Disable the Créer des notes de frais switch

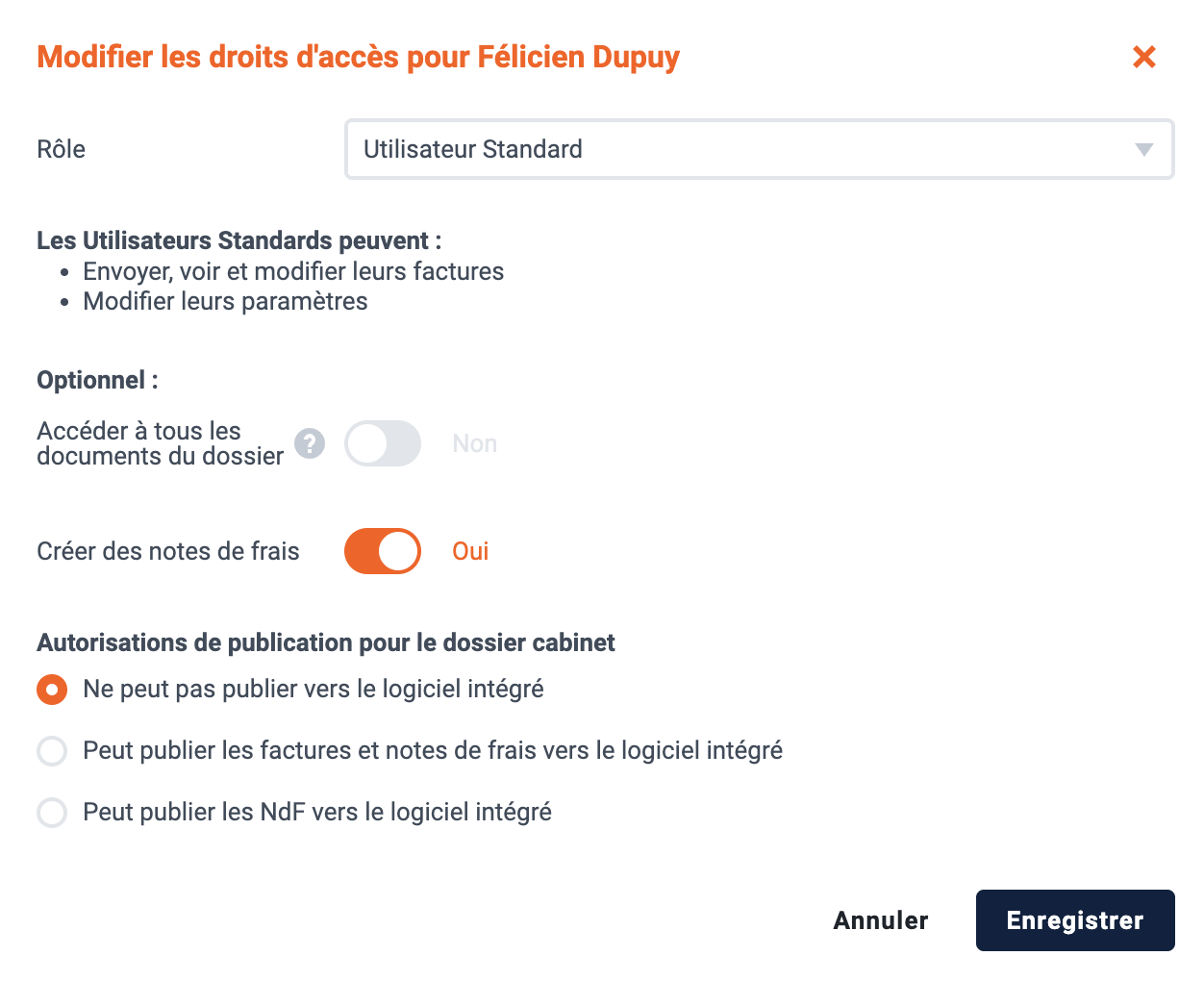[x=383, y=551]
